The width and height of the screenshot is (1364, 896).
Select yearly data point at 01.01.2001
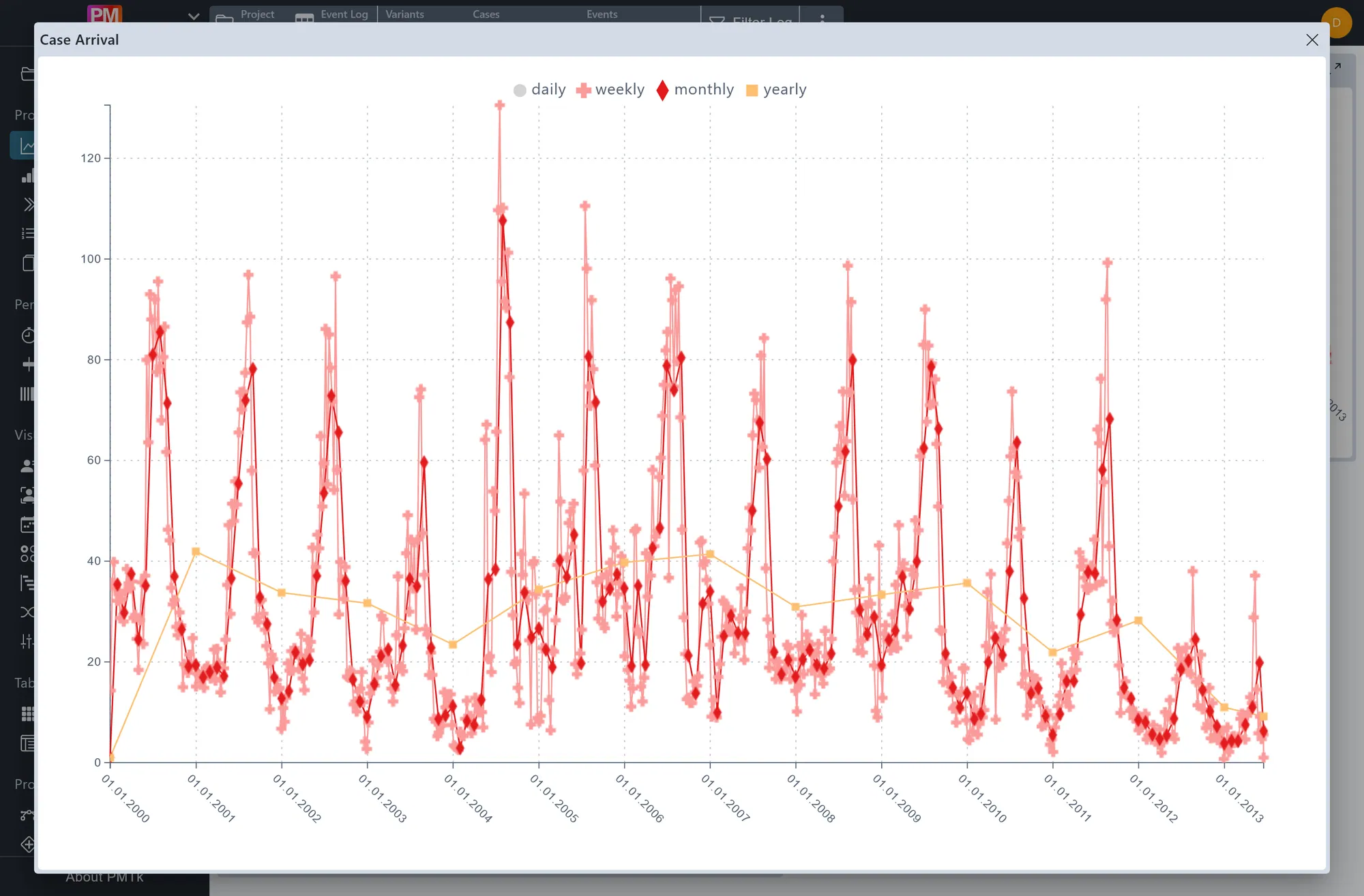[196, 551]
